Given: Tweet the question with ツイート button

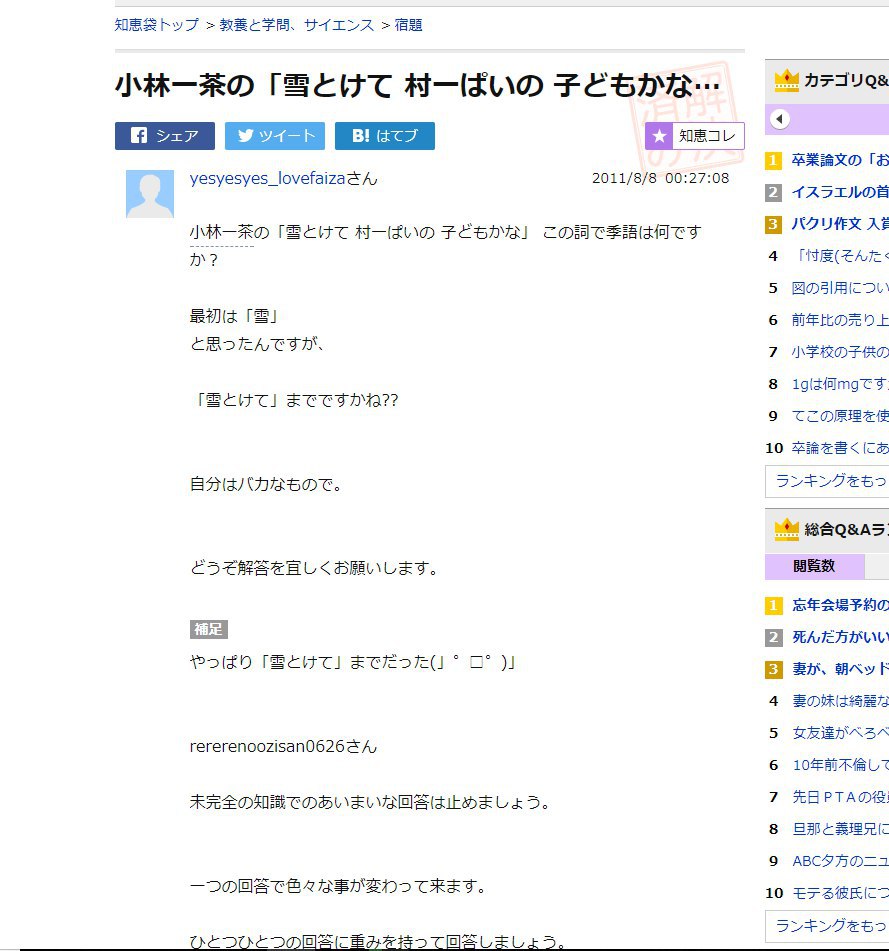Looking at the screenshot, I should tap(275, 136).
